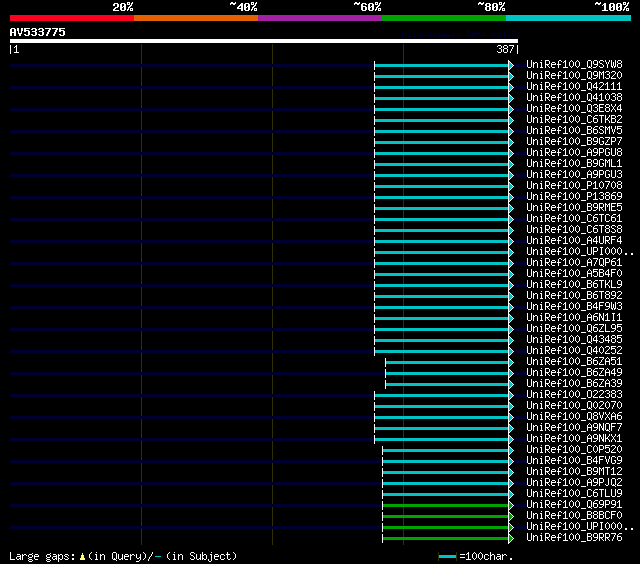Select UniRef100_Q40252 label
Viewport: 640px width, 564px height.
tap(574, 351)
